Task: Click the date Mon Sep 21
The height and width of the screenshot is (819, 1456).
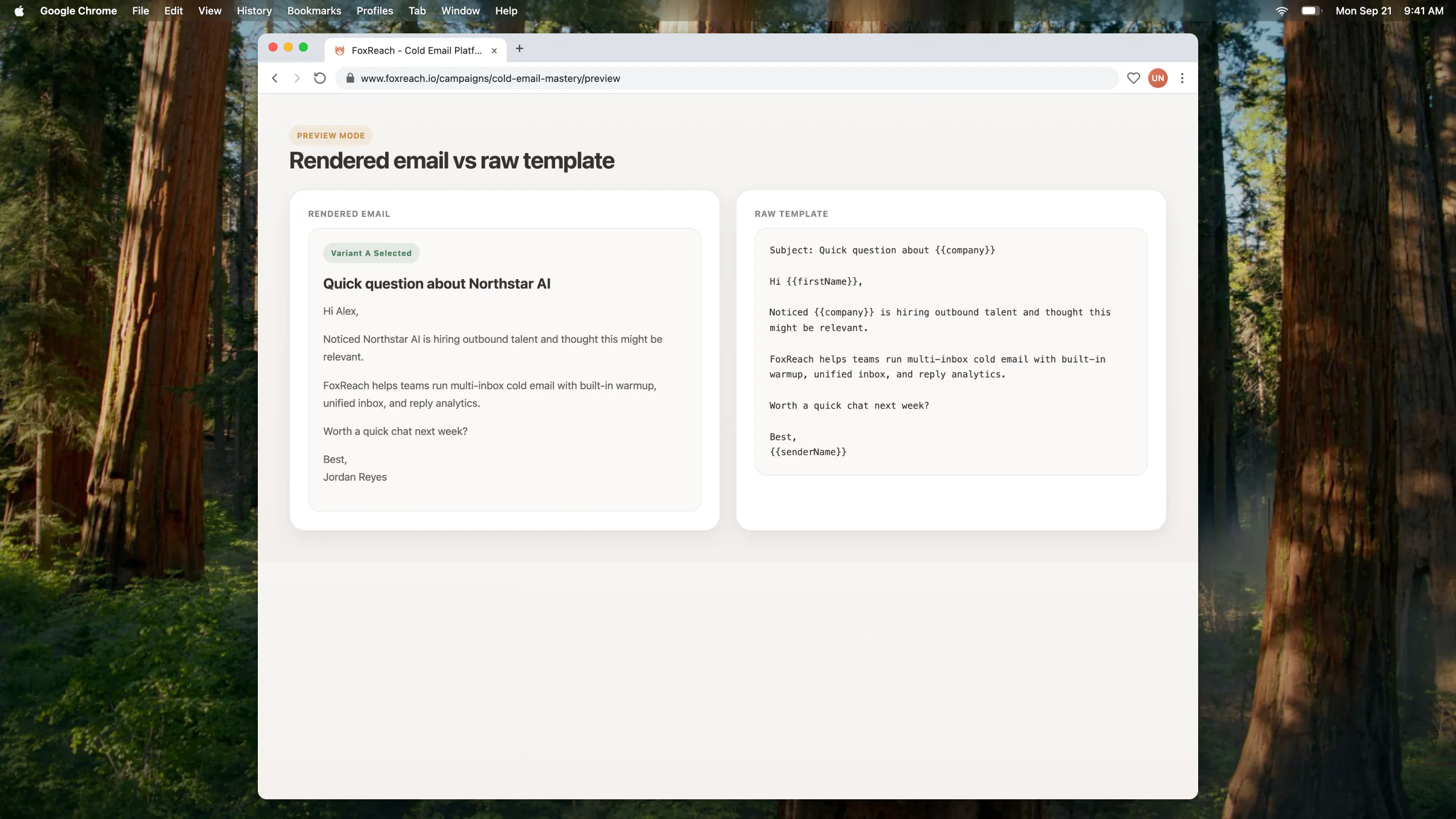Action: coord(1363,11)
